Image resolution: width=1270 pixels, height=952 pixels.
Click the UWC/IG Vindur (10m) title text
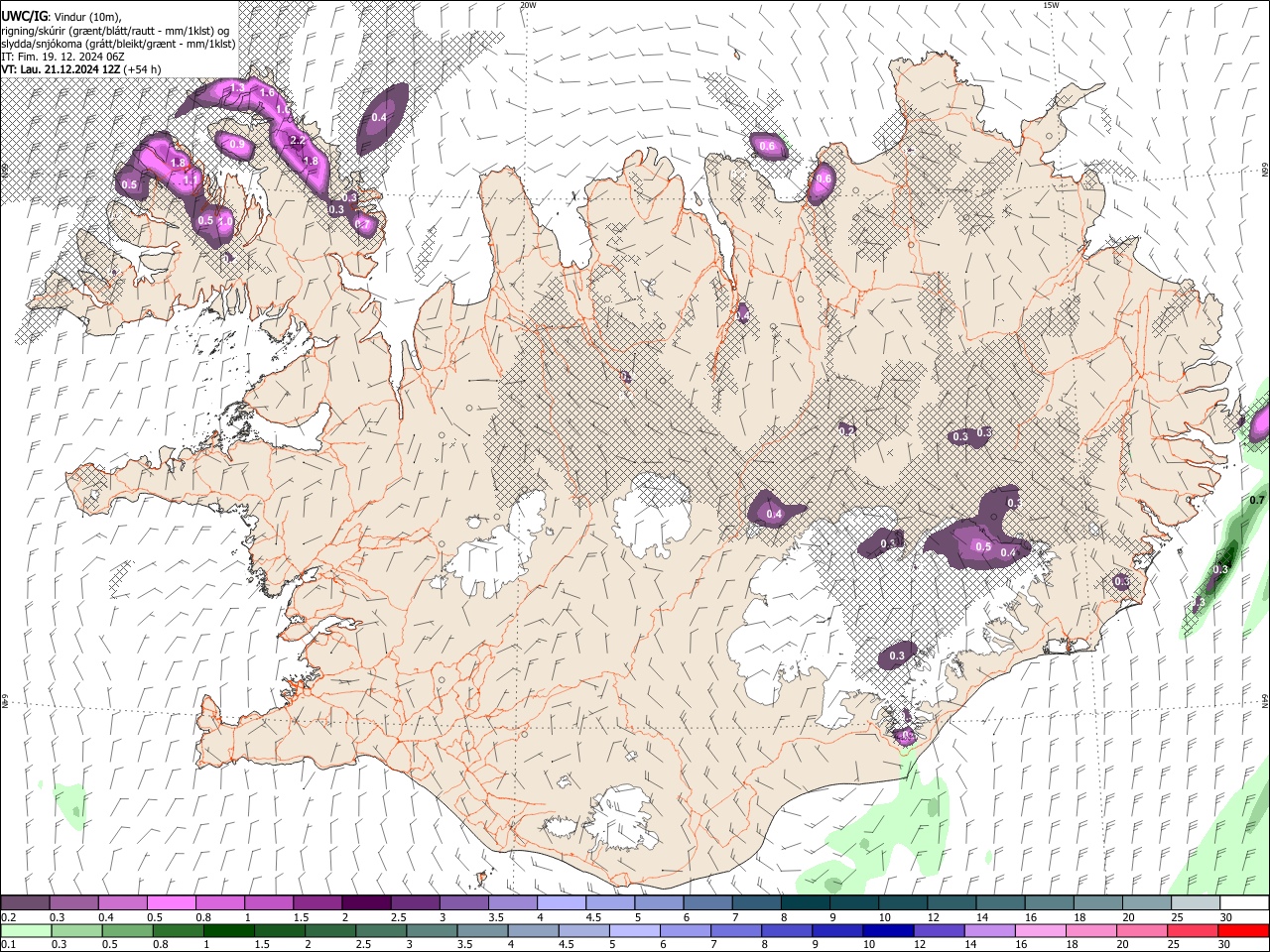coord(62,16)
